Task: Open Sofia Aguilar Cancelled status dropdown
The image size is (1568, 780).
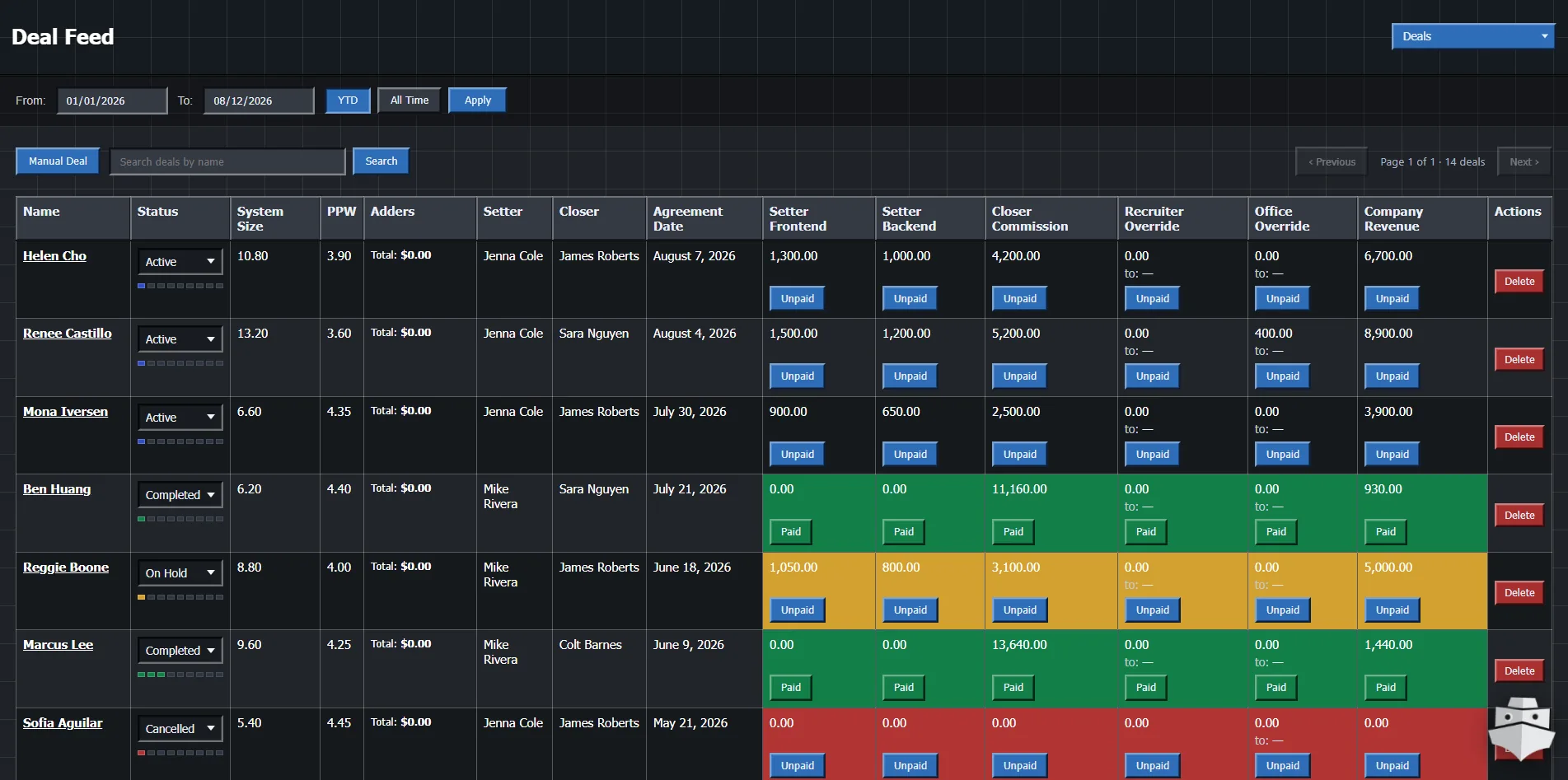Action: pyautogui.click(x=180, y=729)
